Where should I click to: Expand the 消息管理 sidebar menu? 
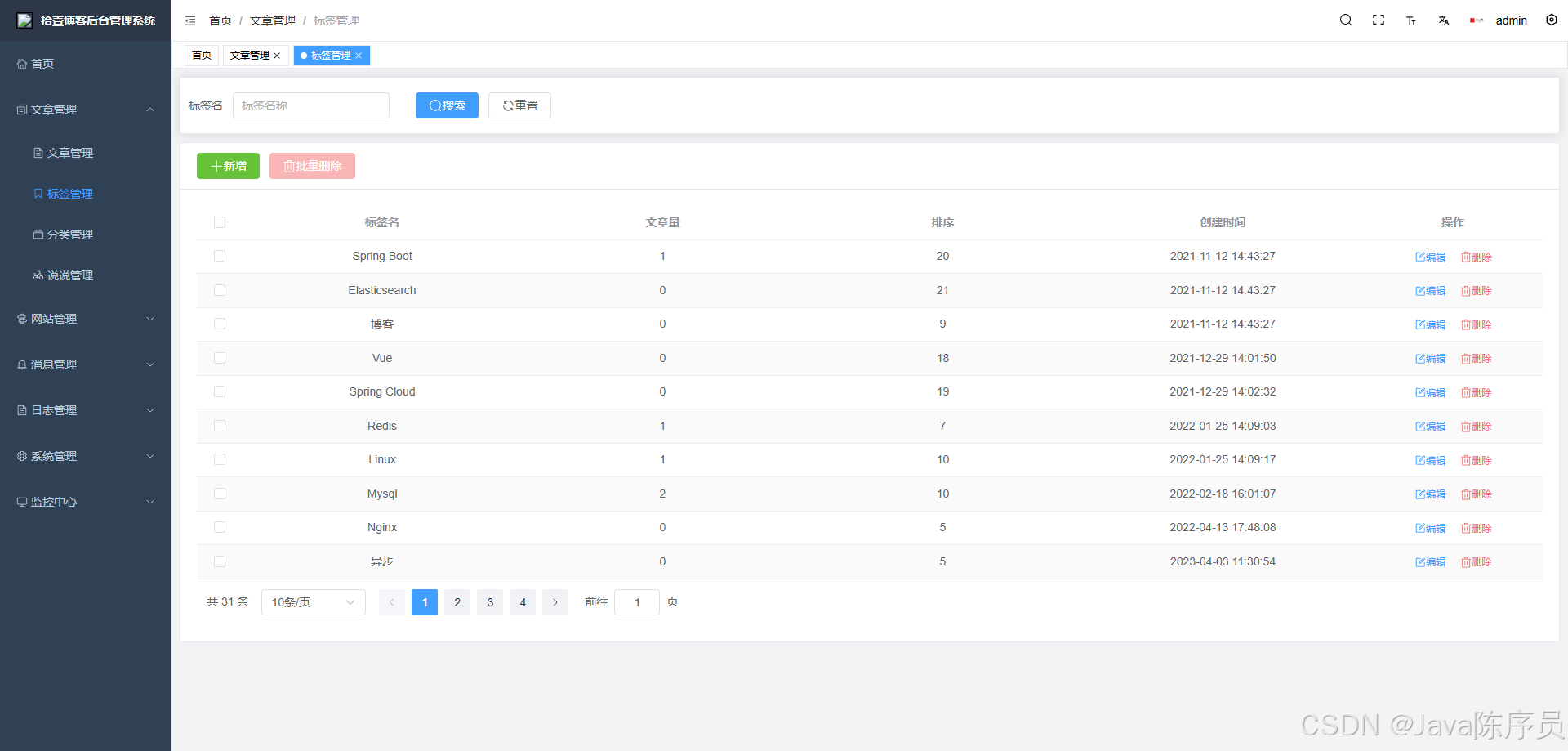click(86, 364)
